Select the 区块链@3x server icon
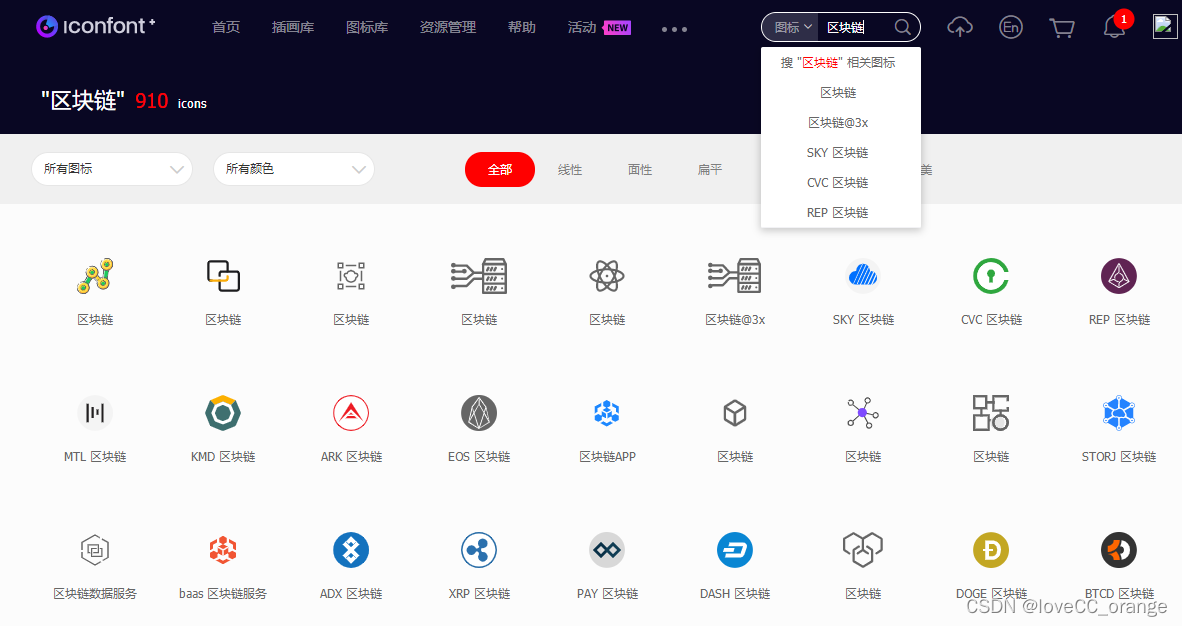The height and width of the screenshot is (626, 1182). [735, 276]
